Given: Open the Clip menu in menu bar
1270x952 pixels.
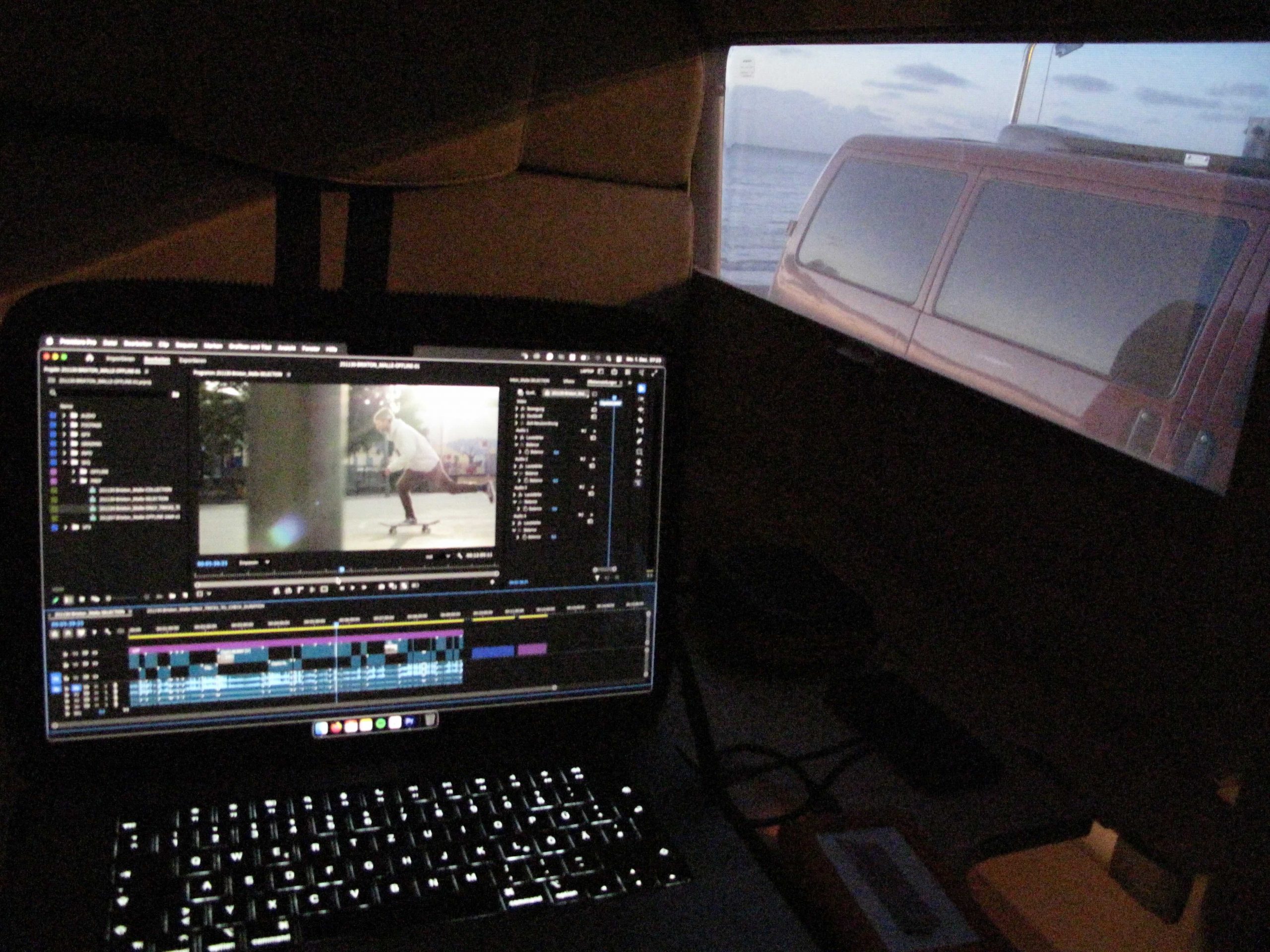Looking at the screenshot, I should click(164, 344).
